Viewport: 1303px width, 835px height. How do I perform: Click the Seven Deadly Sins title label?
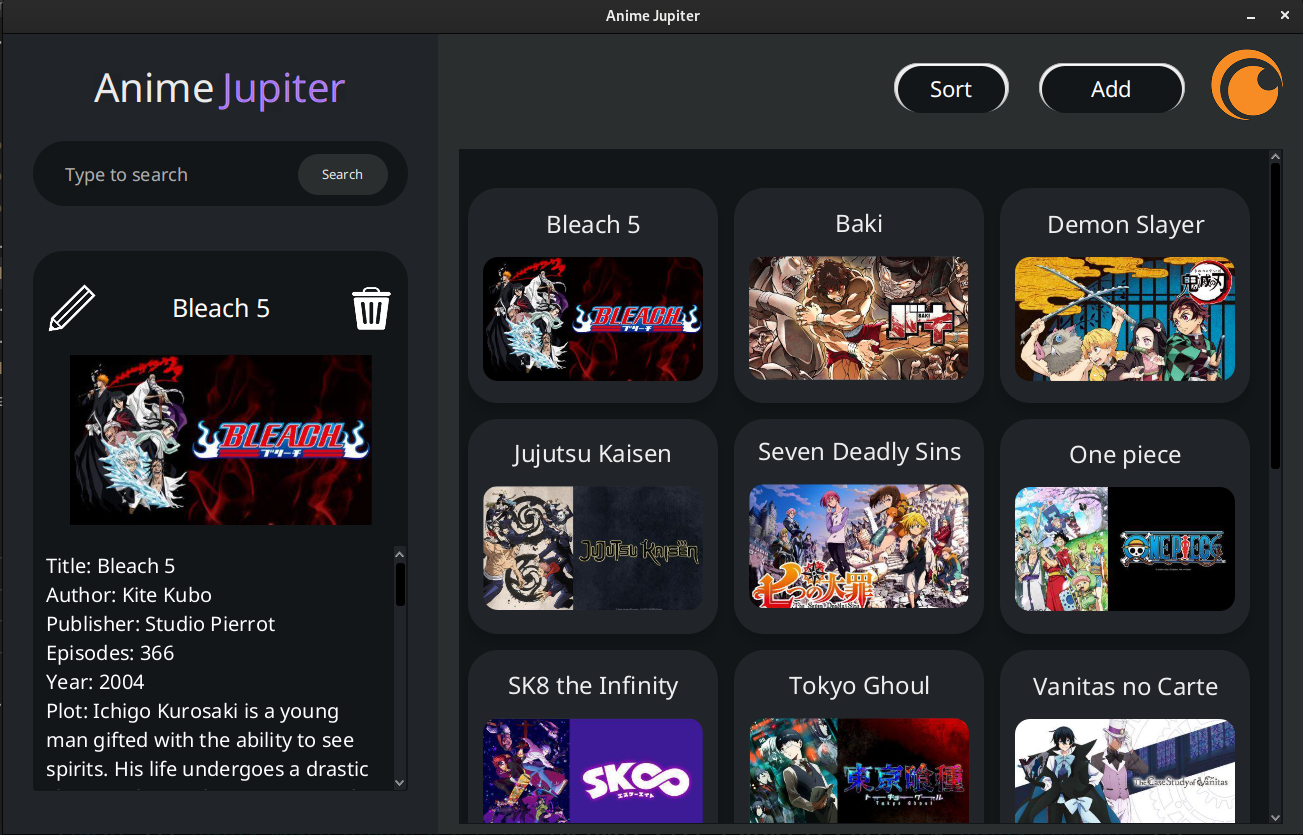coord(859,452)
